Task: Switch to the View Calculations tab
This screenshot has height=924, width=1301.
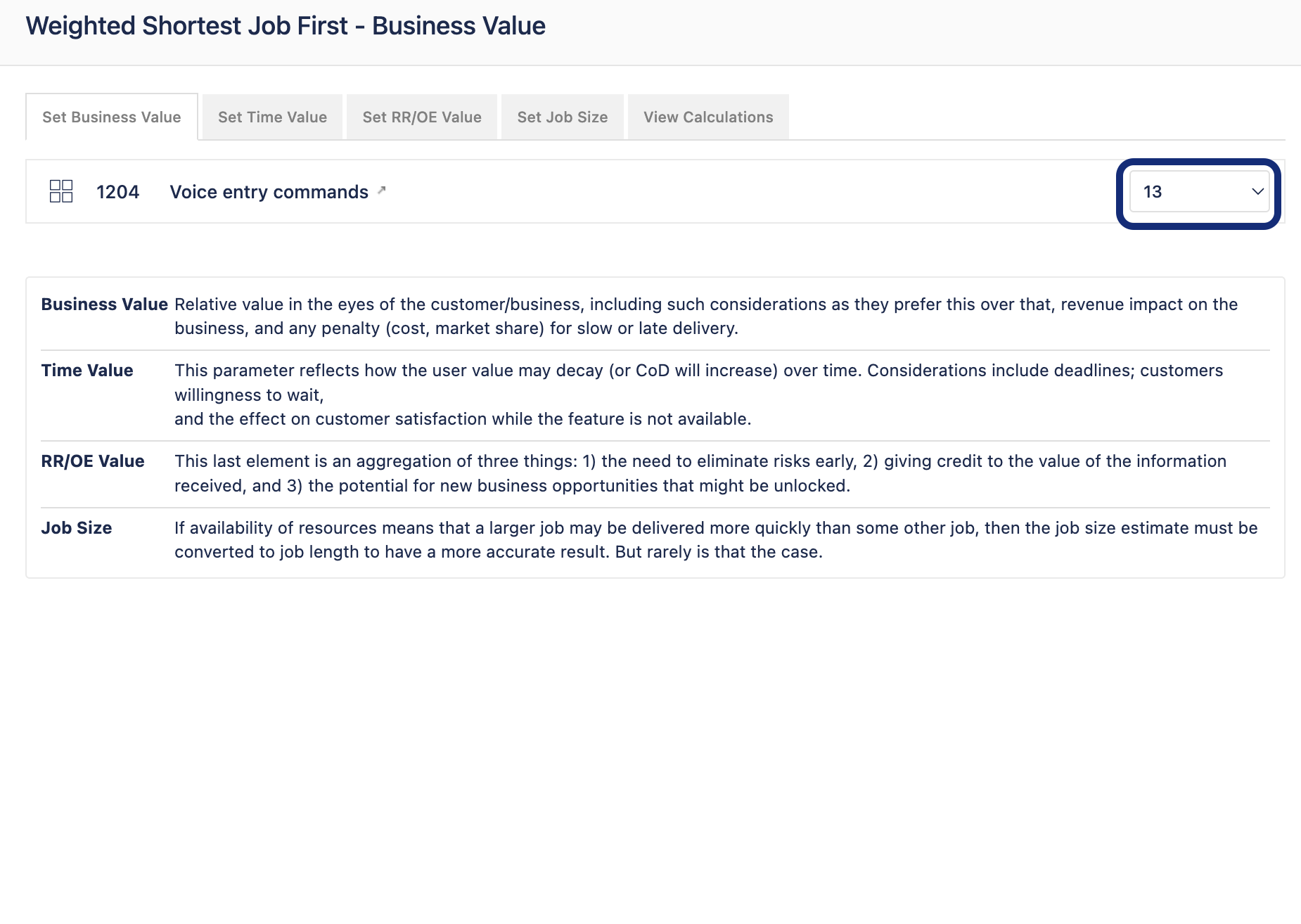Action: point(708,117)
